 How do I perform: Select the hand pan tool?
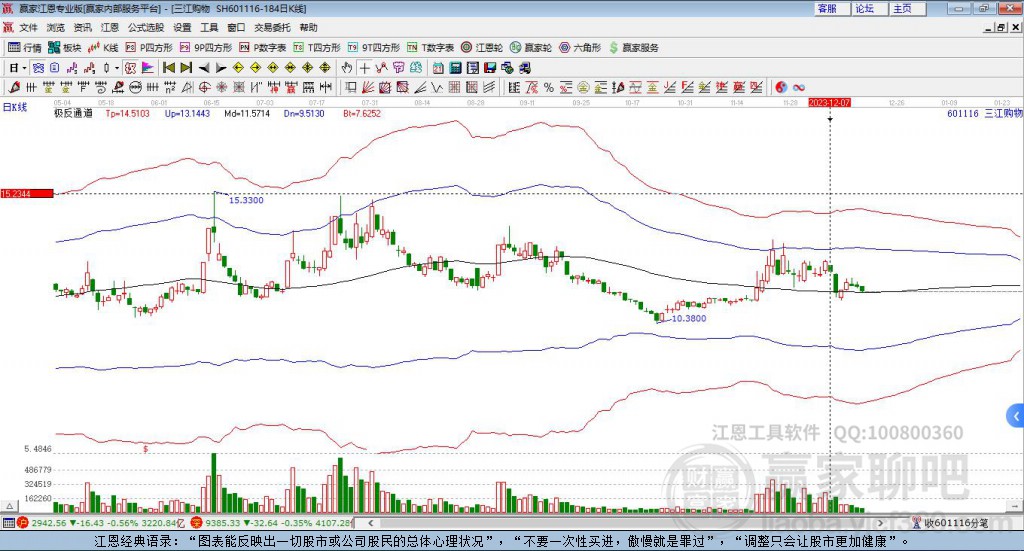pos(347,68)
